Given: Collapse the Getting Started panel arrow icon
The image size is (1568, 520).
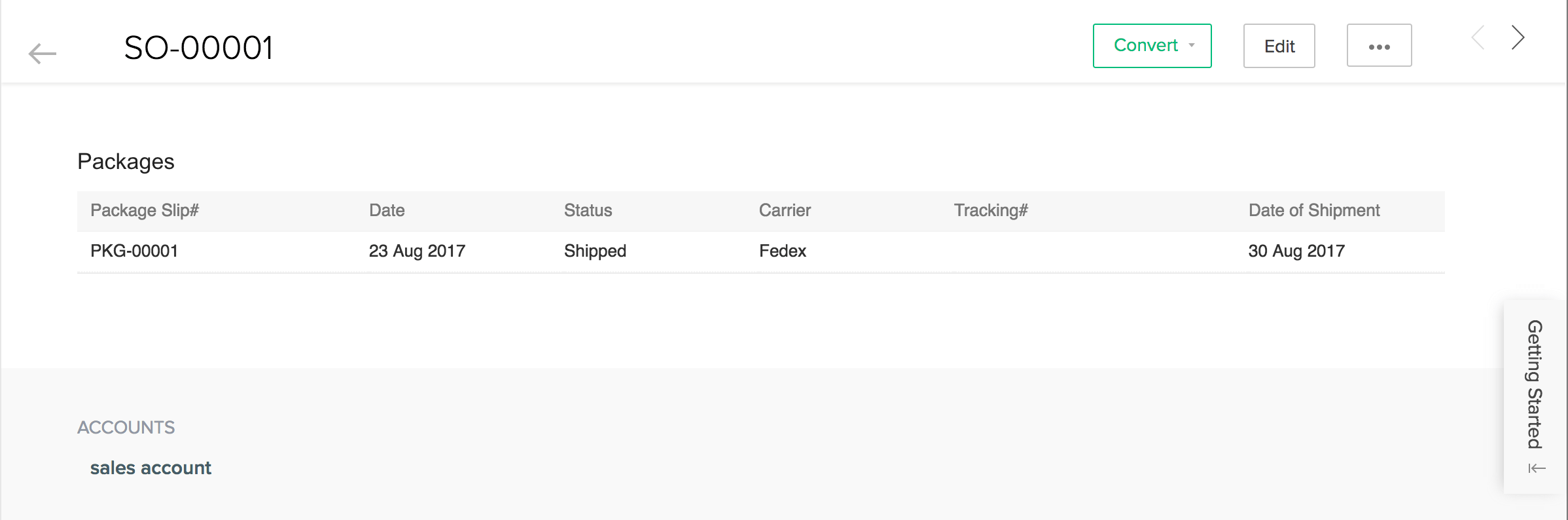Looking at the screenshot, I should [1537, 468].
